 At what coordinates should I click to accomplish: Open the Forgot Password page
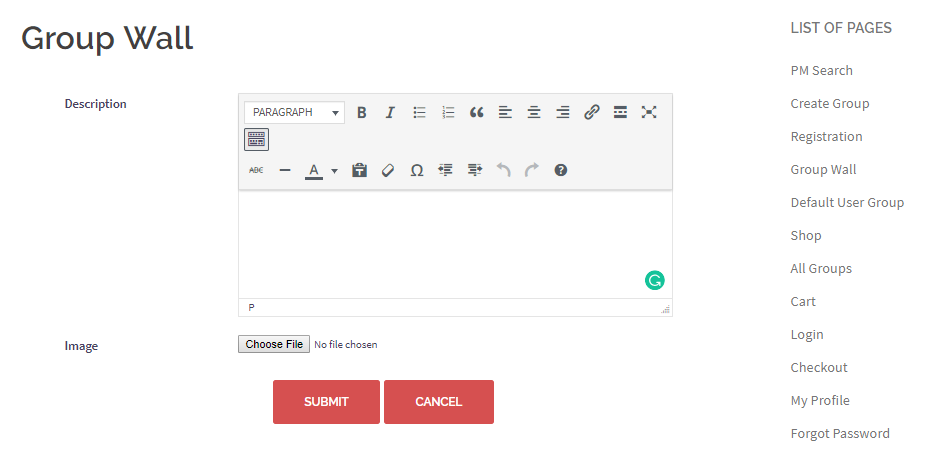pos(840,434)
